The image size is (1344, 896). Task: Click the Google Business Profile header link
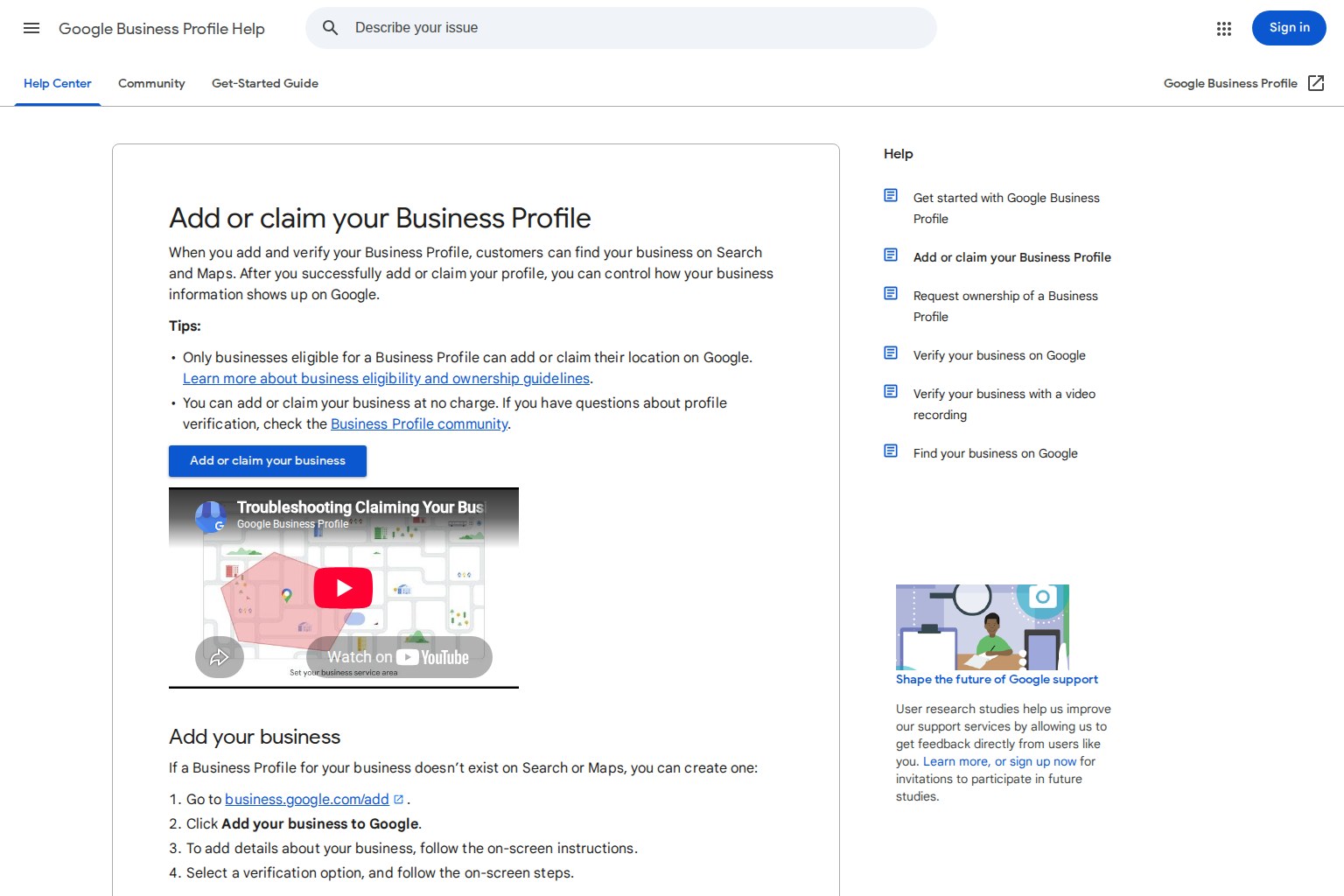click(1230, 83)
